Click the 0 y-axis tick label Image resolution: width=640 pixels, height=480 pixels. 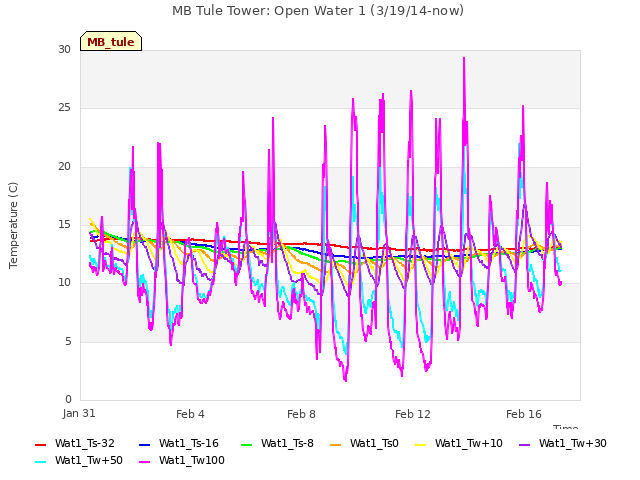pos(68,399)
